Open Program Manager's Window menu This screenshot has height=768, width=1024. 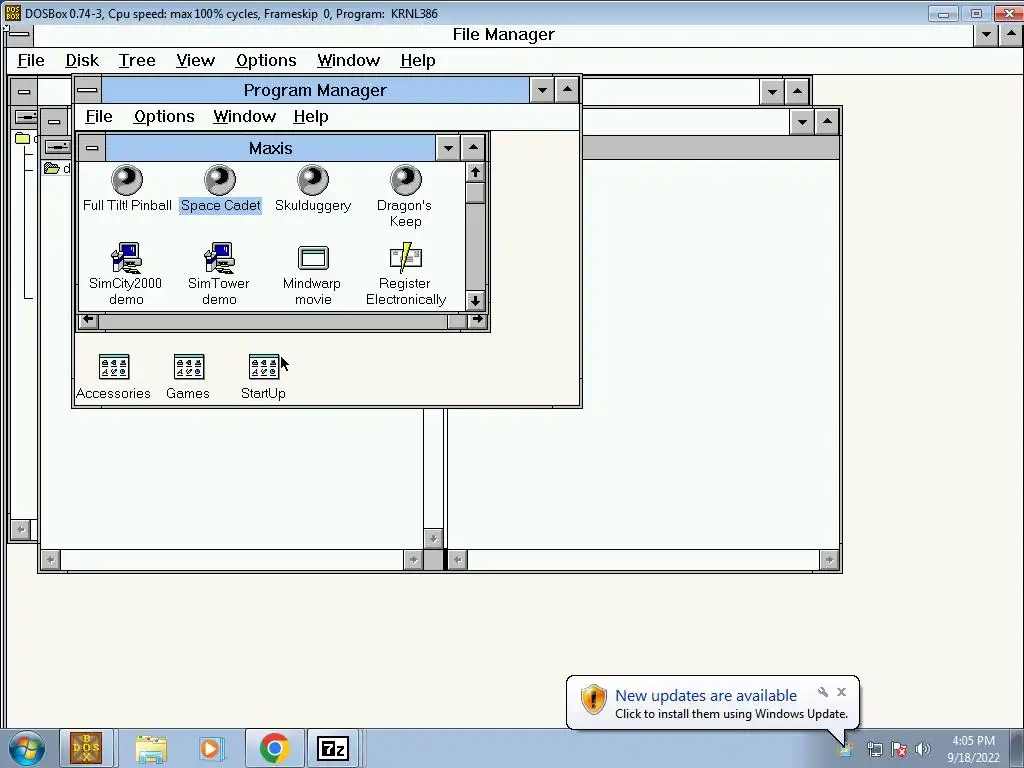tap(244, 117)
